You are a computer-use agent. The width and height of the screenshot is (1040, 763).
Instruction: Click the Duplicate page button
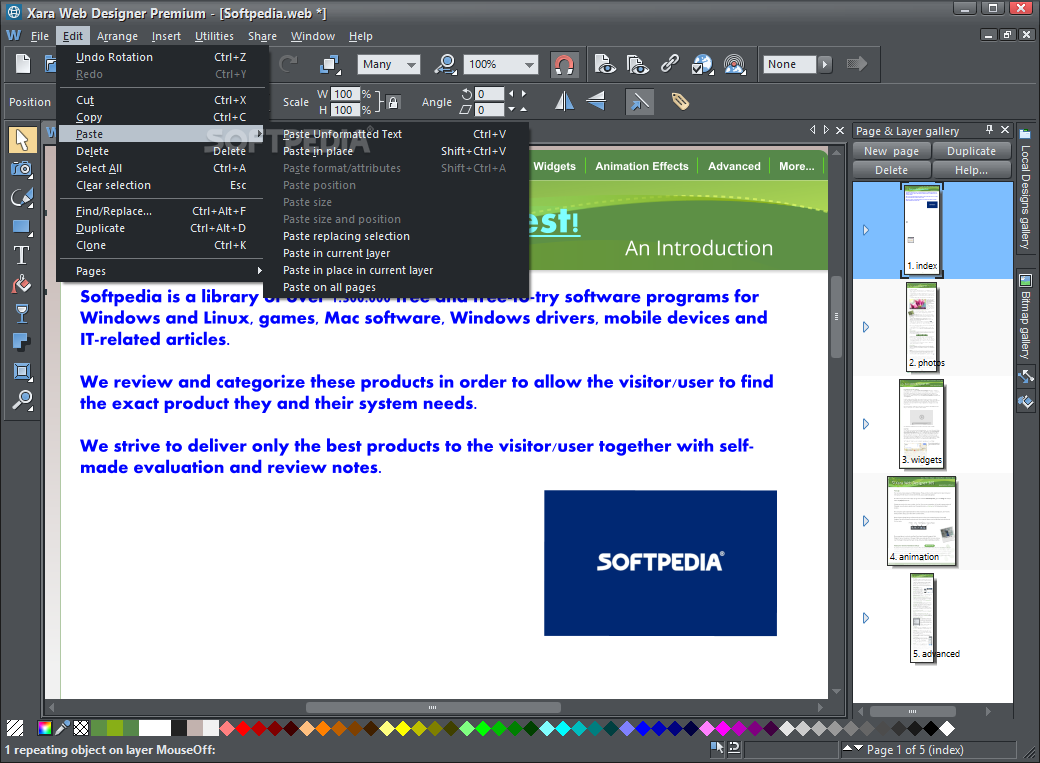pos(971,151)
